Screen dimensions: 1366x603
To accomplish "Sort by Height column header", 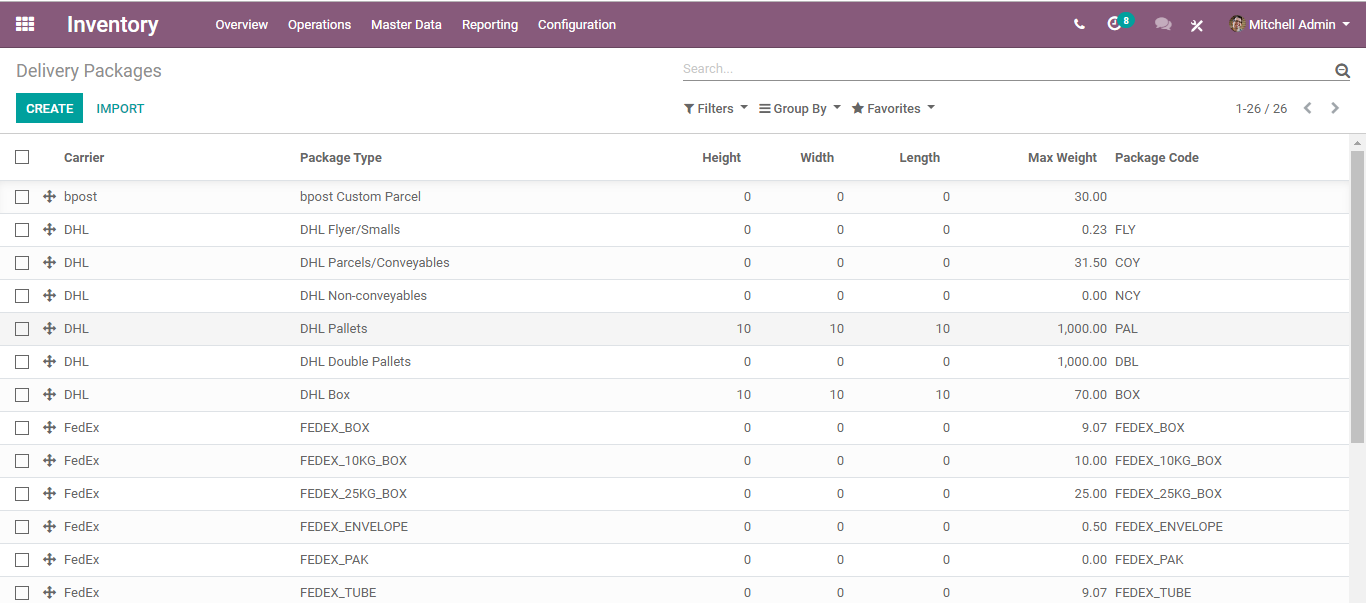I will coord(722,157).
